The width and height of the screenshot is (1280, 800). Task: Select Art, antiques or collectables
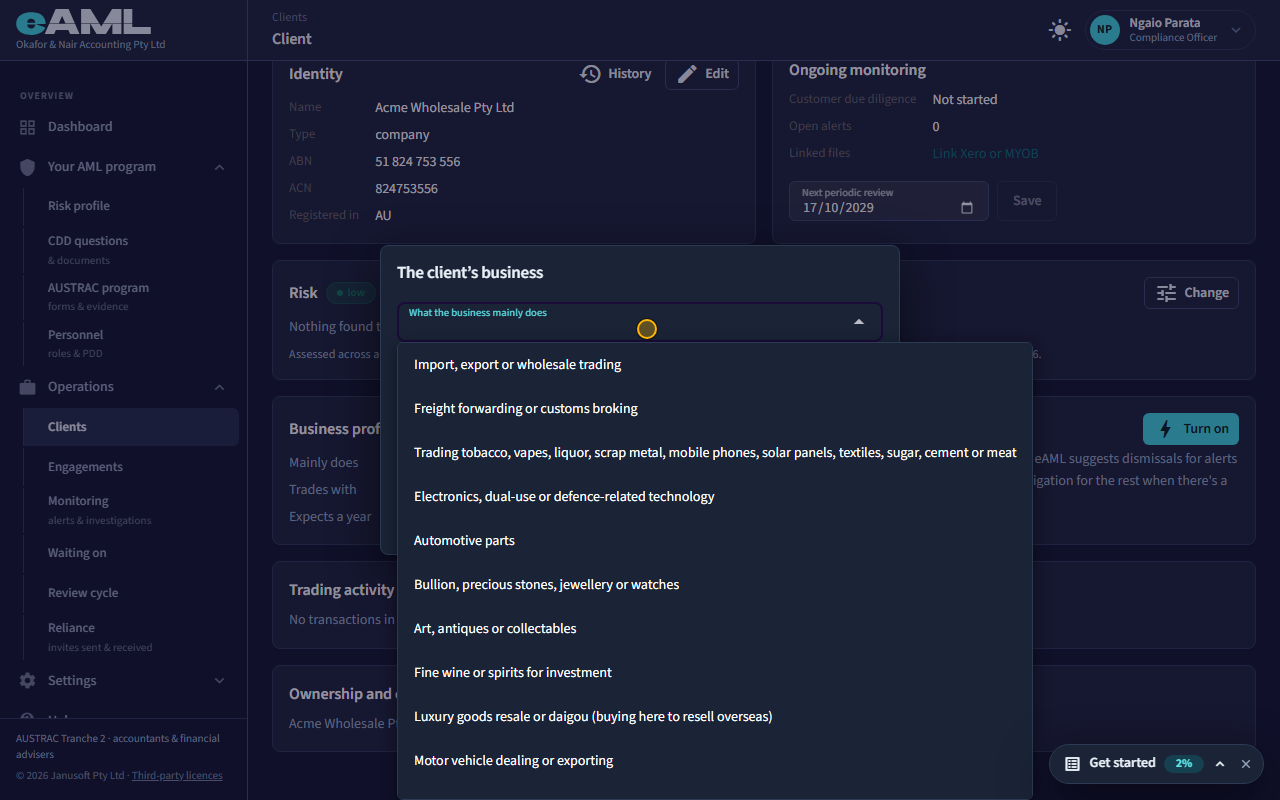(x=715, y=629)
